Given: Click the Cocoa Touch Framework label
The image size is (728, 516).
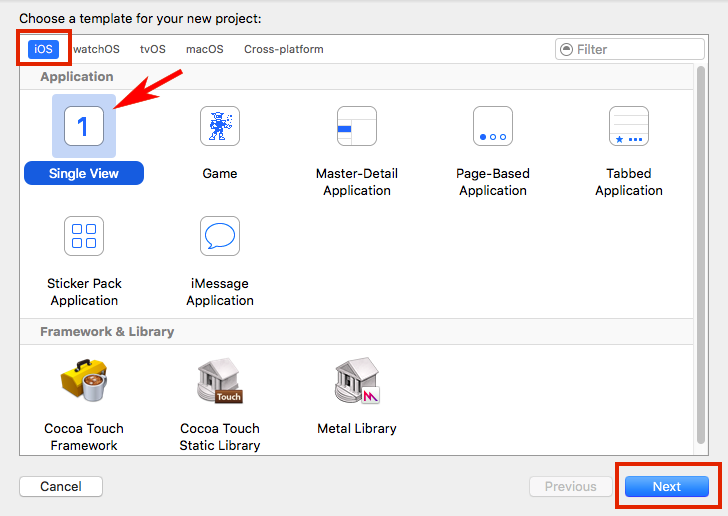Looking at the screenshot, I should pyautogui.click(x=84, y=437).
